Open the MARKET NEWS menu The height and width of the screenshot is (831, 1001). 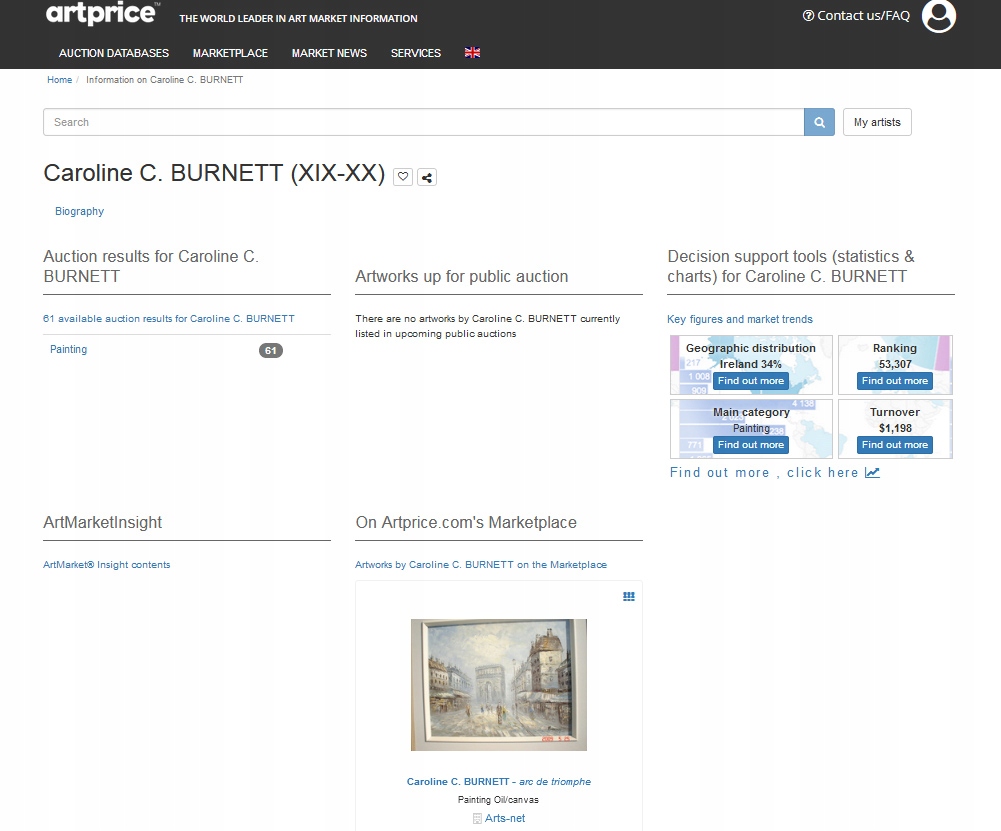[x=329, y=53]
